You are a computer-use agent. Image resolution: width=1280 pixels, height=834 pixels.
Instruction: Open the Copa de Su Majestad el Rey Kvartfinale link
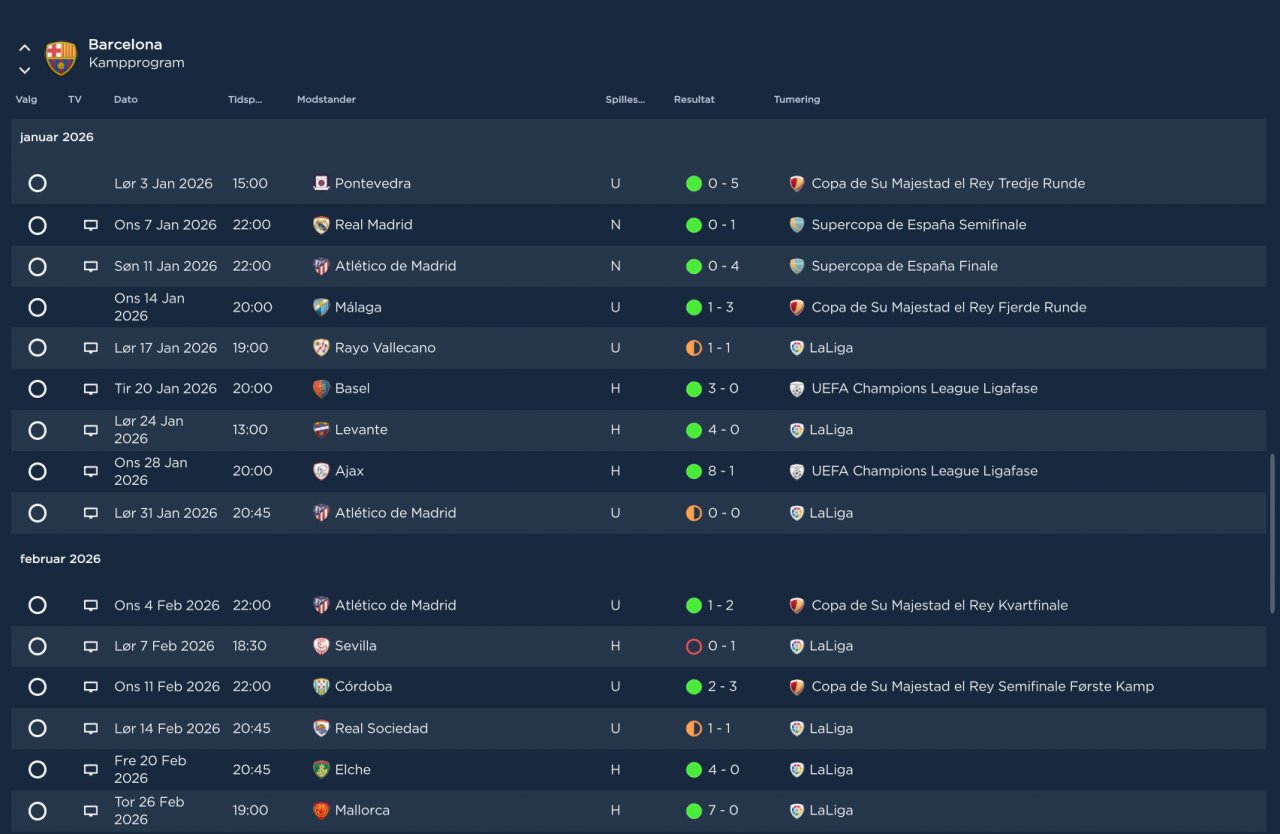pos(940,605)
